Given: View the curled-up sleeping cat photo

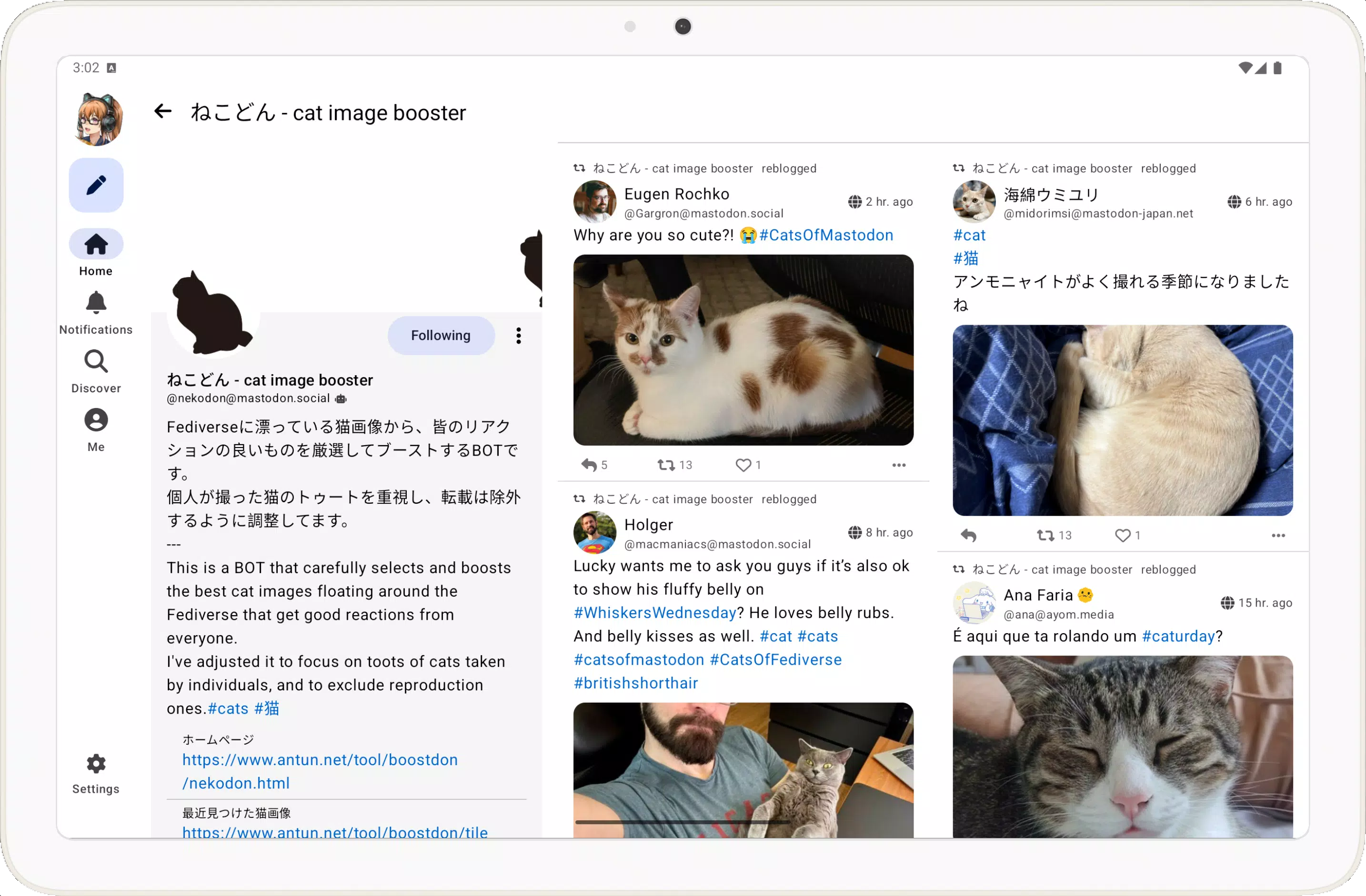Looking at the screenshot, I should [x=1123, y=420].
